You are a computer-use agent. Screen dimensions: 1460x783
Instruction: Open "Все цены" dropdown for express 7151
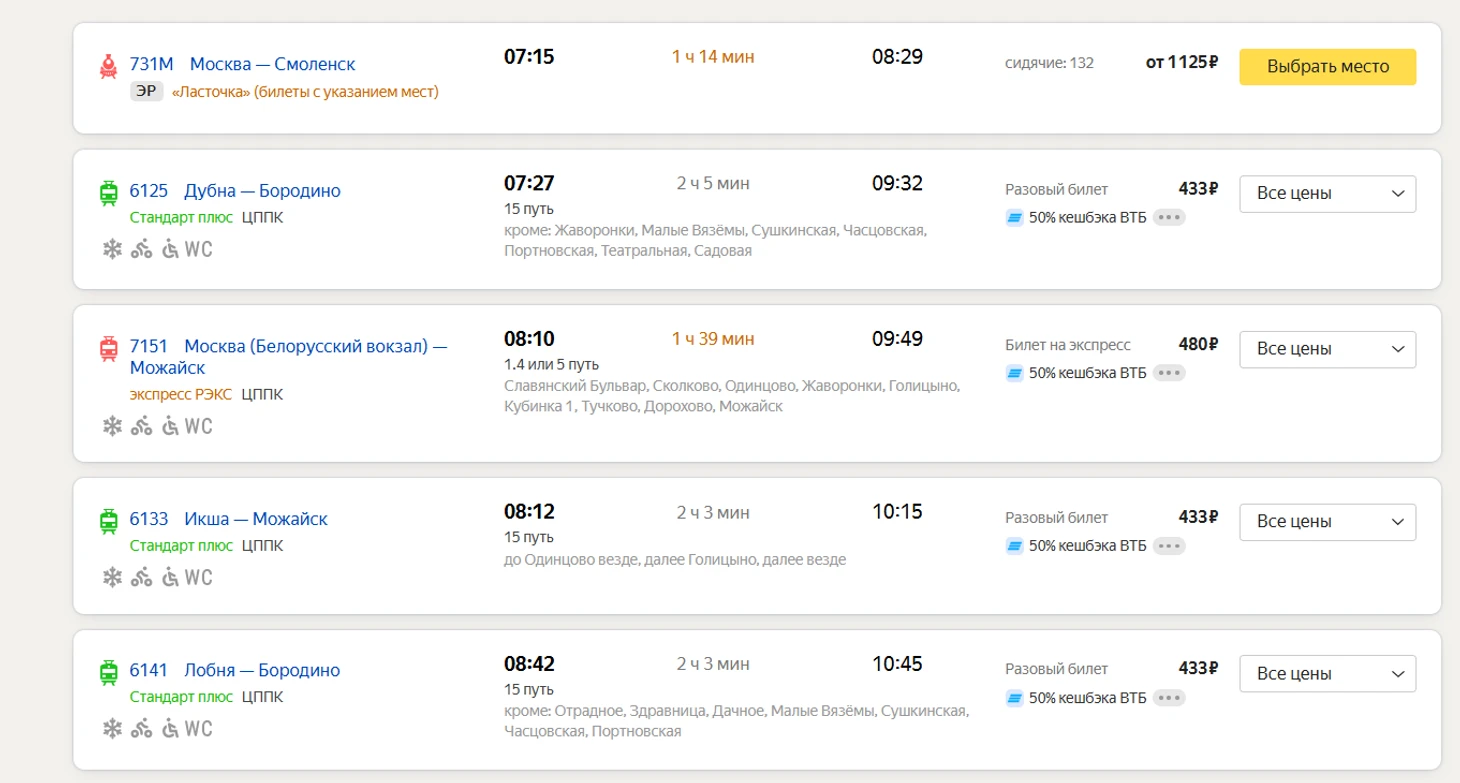[x=1327, y=349]
